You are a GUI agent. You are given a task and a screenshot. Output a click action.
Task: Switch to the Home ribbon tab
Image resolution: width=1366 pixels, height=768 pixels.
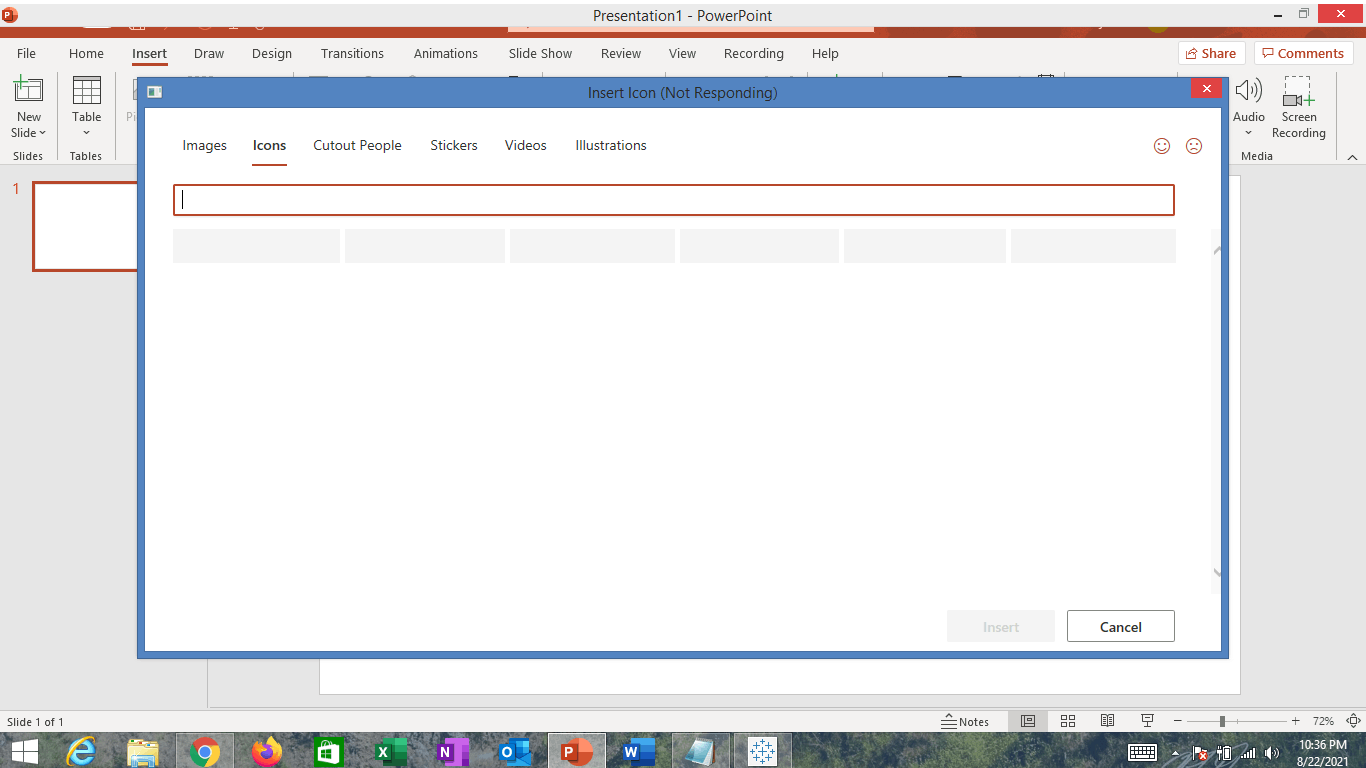86,54
